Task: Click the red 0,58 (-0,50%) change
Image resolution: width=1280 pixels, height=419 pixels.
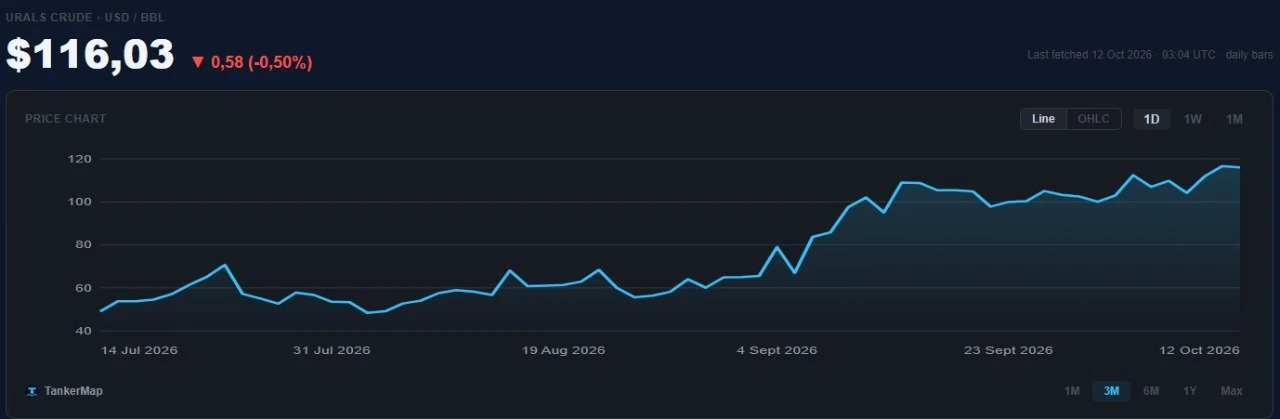Action: pyautogui.click(x=262, y=62)
